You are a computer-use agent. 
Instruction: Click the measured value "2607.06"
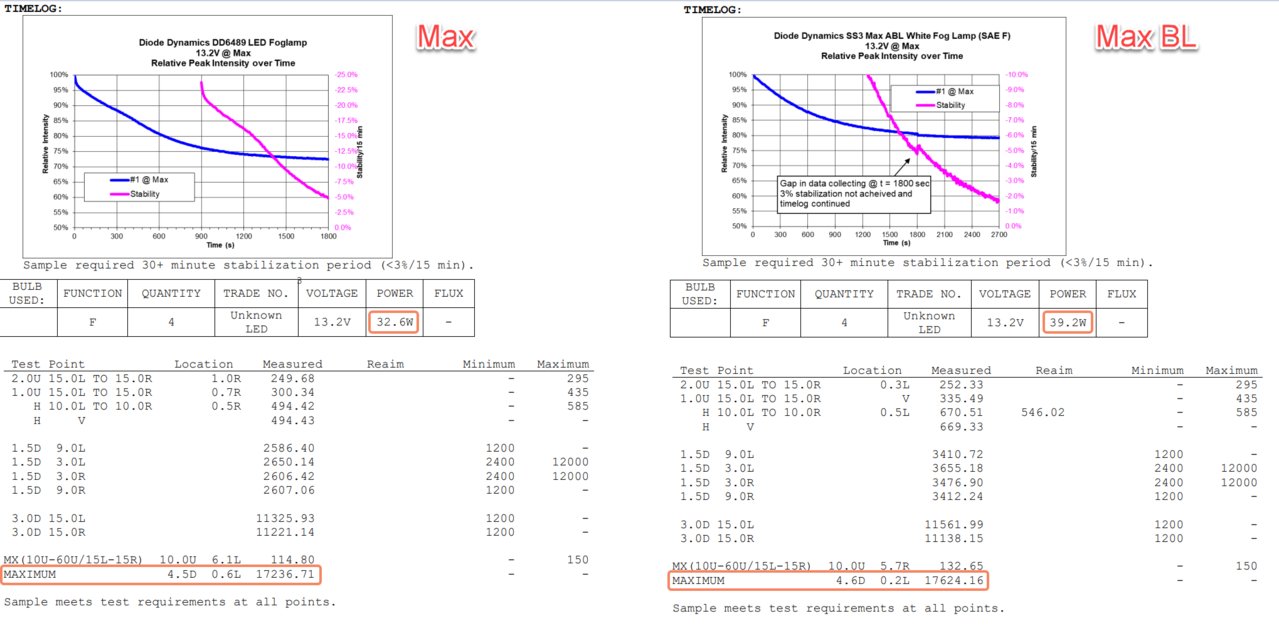pyautogui.click(x=289, y=490)
